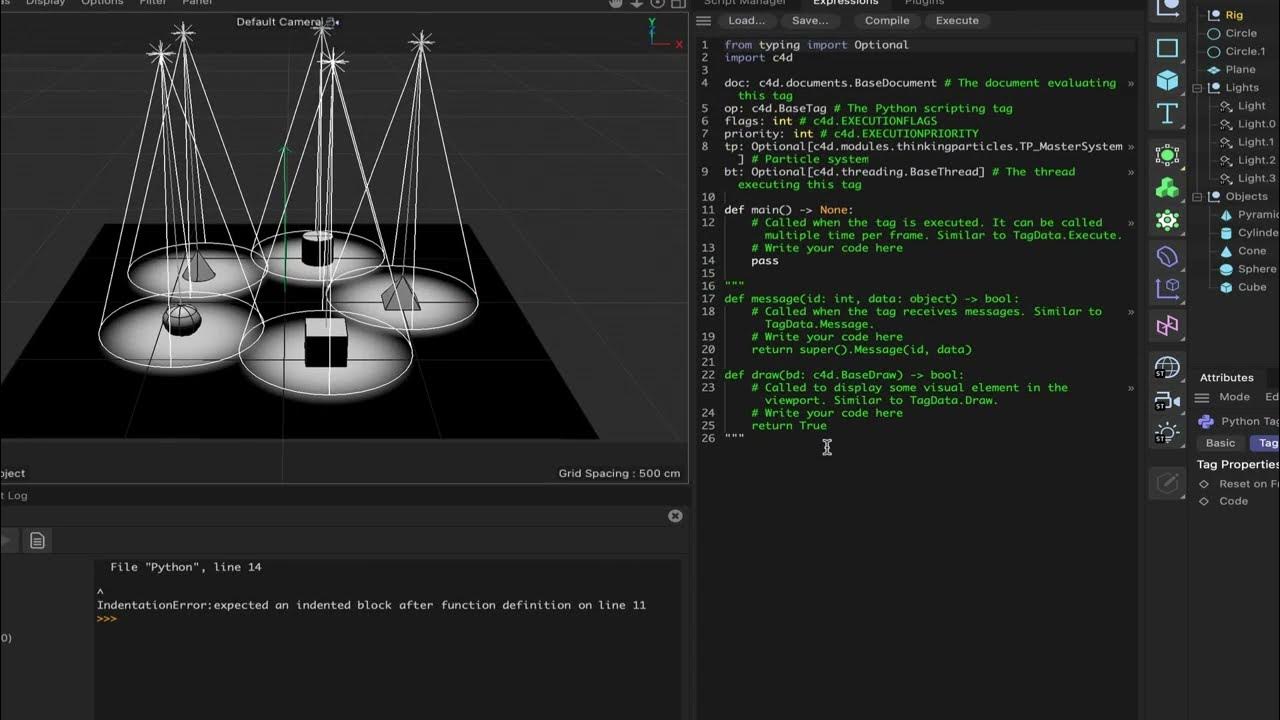
Task: Click the Python Tag icon in Attributes
Action: tap(1206, 421)
